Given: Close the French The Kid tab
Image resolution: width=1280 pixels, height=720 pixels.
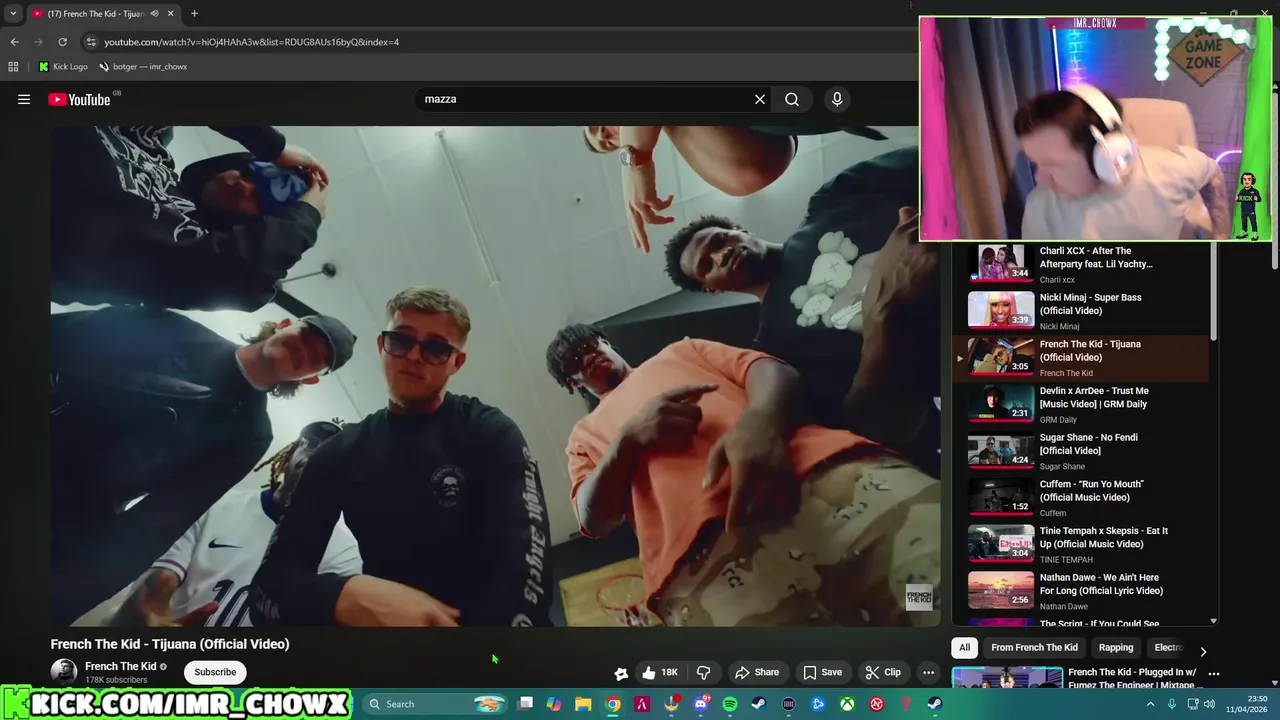Looking at the screenshot, I should pos(170,14).
